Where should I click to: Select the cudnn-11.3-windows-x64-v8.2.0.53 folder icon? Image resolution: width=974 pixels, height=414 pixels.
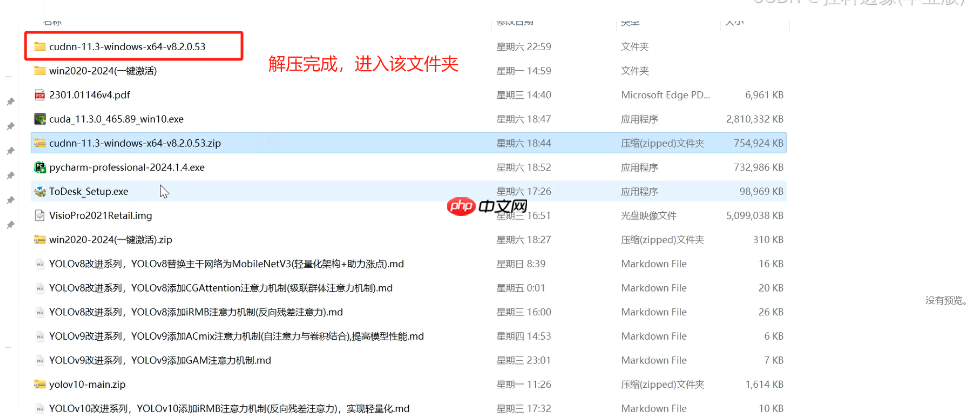tap(40, 46)
